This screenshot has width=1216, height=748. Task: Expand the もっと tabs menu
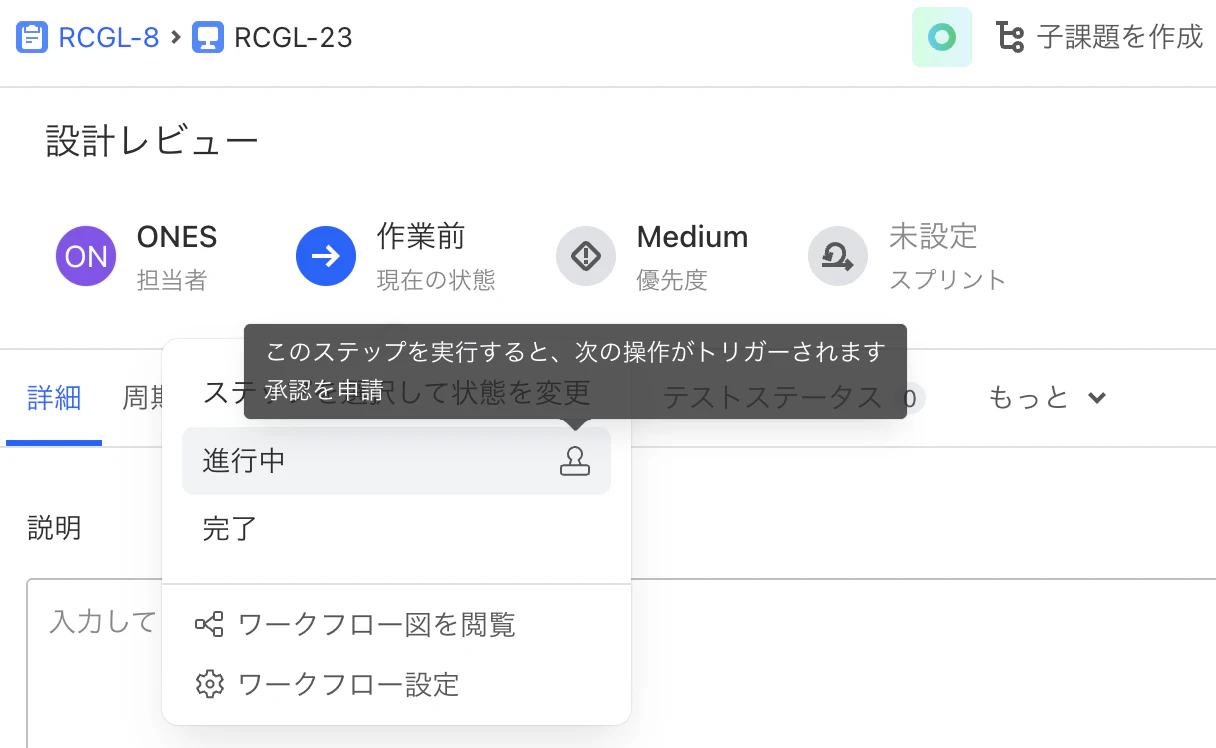tap(1047, 398)
